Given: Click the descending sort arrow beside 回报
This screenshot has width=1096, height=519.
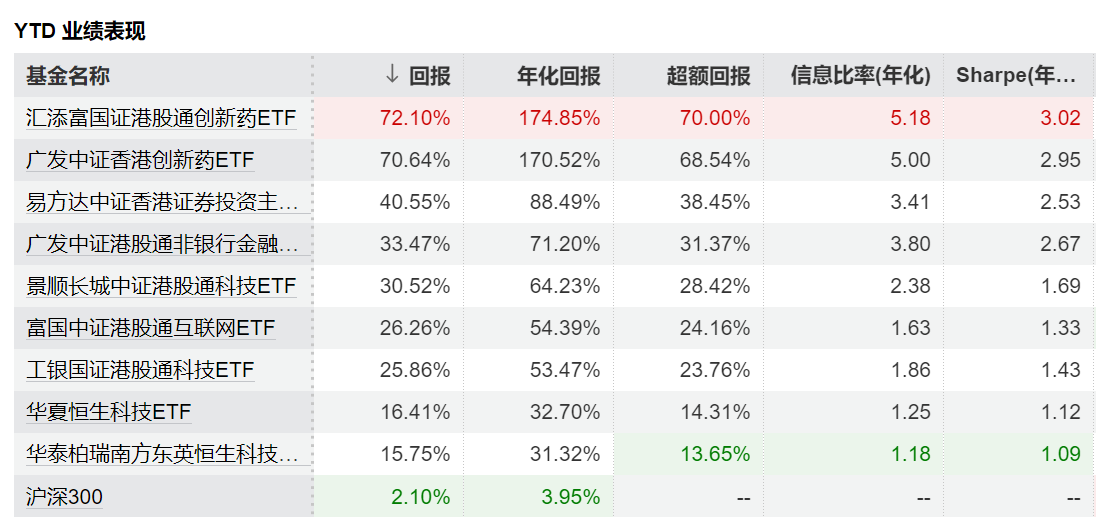Looking at the screenshot, I should coord(392,75).
